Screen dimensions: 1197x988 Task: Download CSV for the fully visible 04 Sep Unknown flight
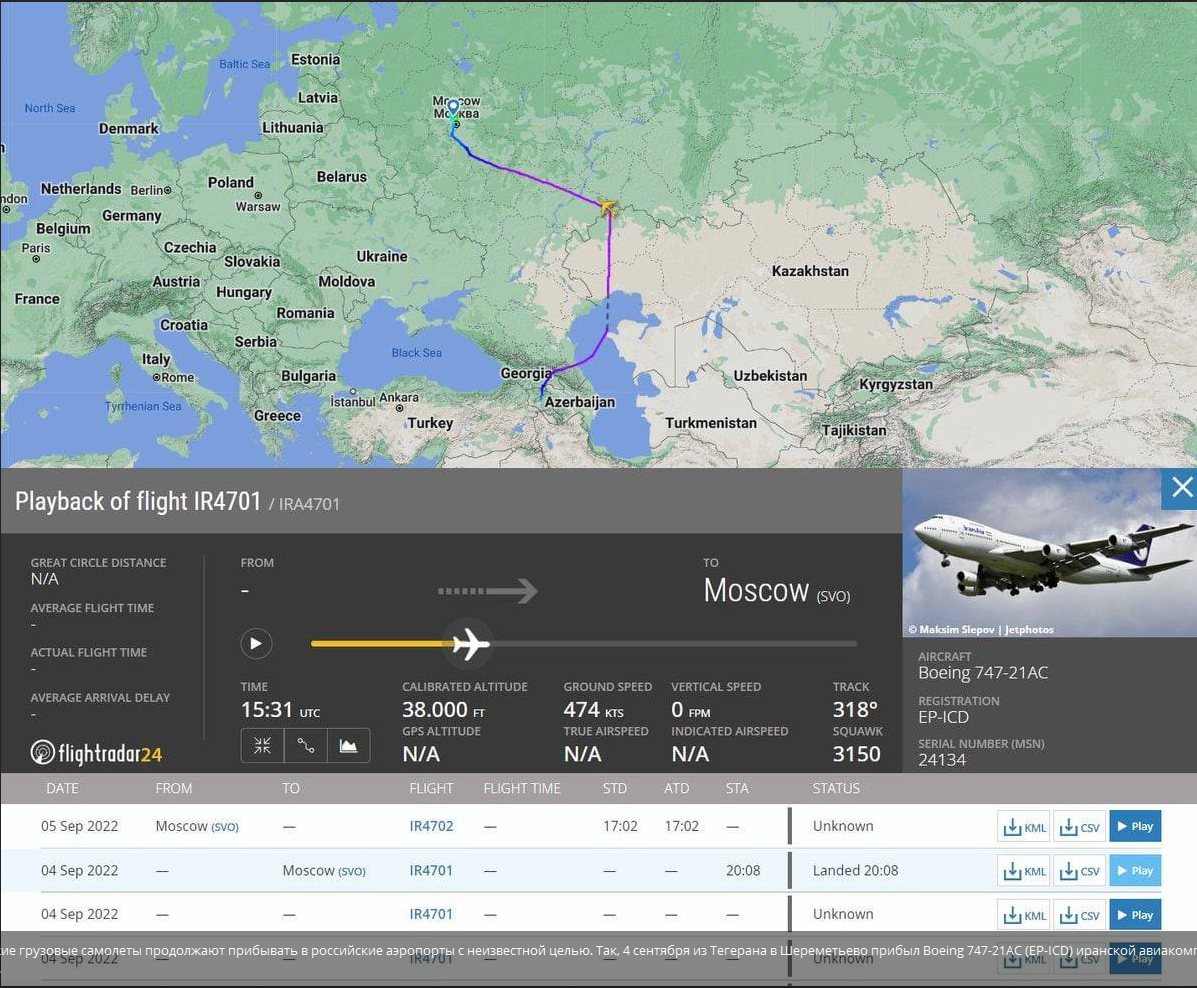coord(1079,915)
